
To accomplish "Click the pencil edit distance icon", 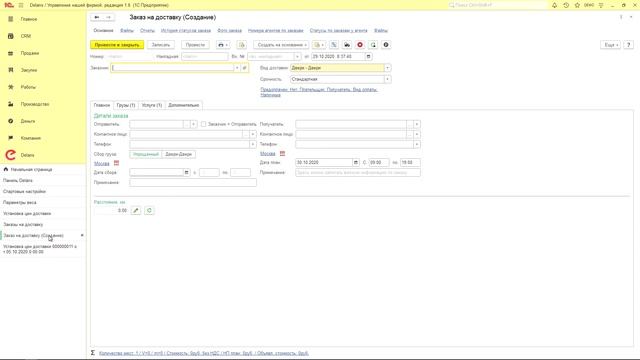I will pos(136,211).
